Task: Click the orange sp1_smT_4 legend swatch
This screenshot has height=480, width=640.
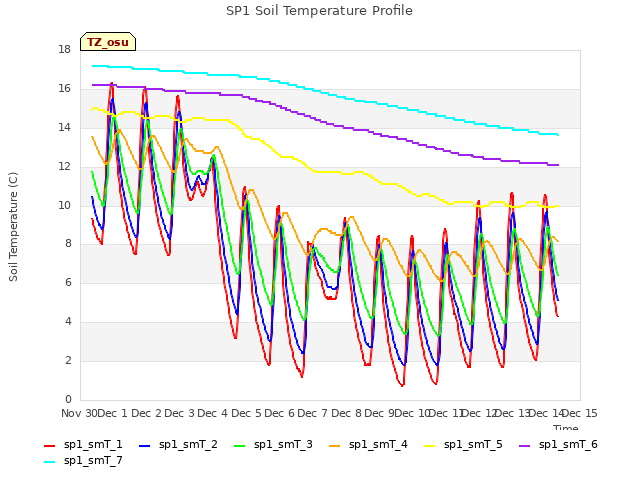Action: [x=335, y=446]
